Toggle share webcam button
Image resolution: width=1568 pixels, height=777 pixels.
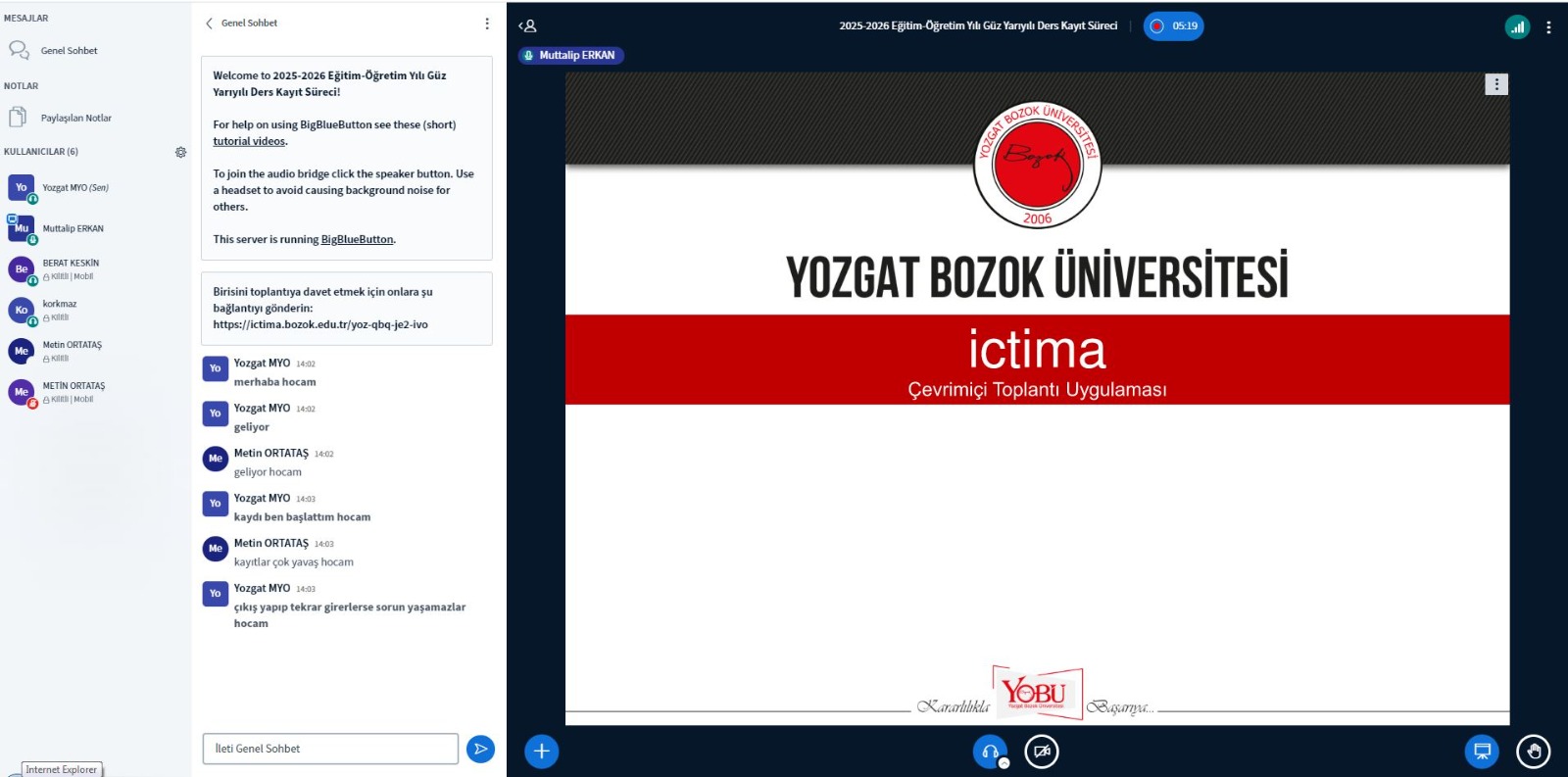click(x=1042, y=752)
